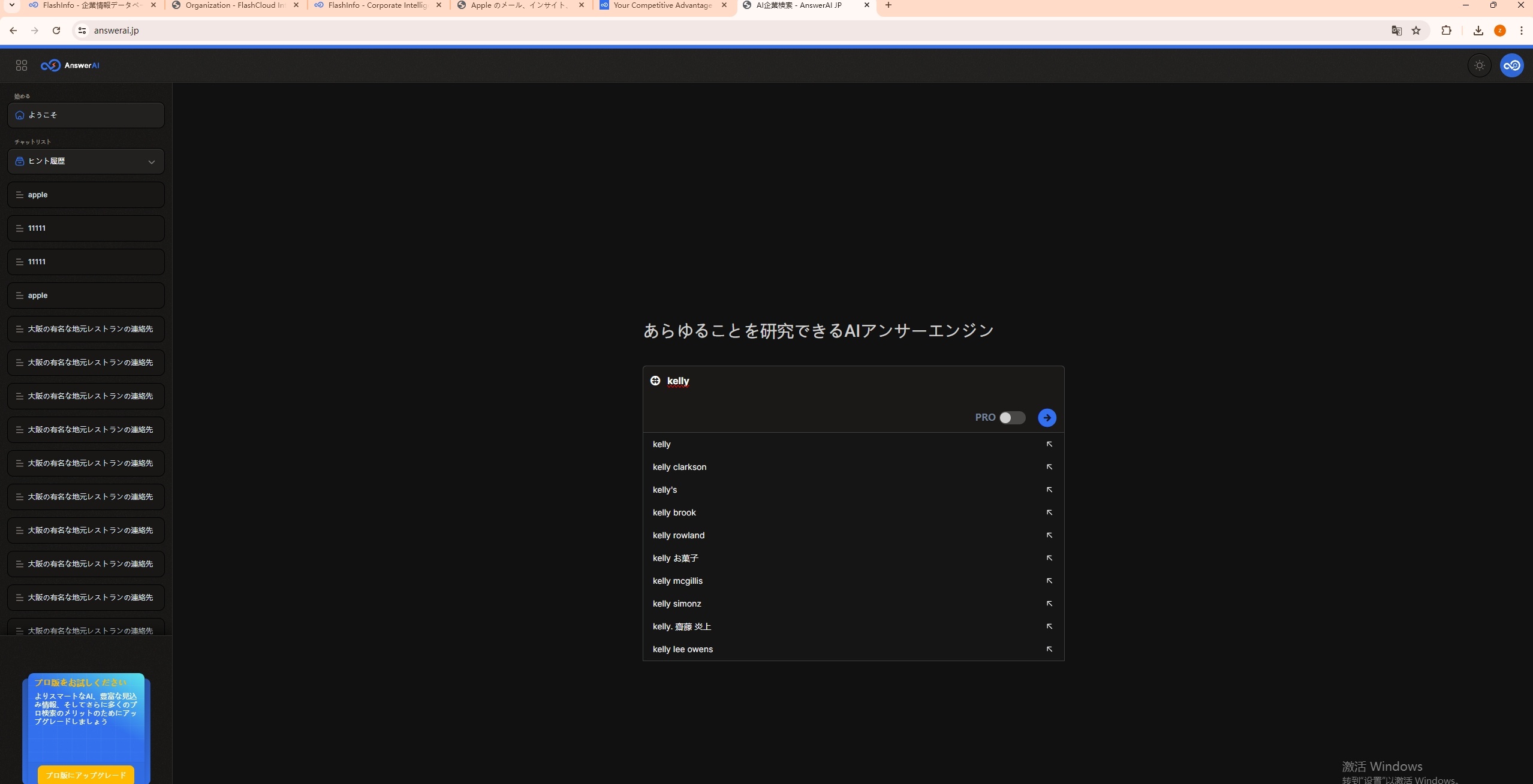1533x784 pixels.
Task: Fill arrow for 'kelly. 齋藤 炎上' suggestion
Action: 1049,626
